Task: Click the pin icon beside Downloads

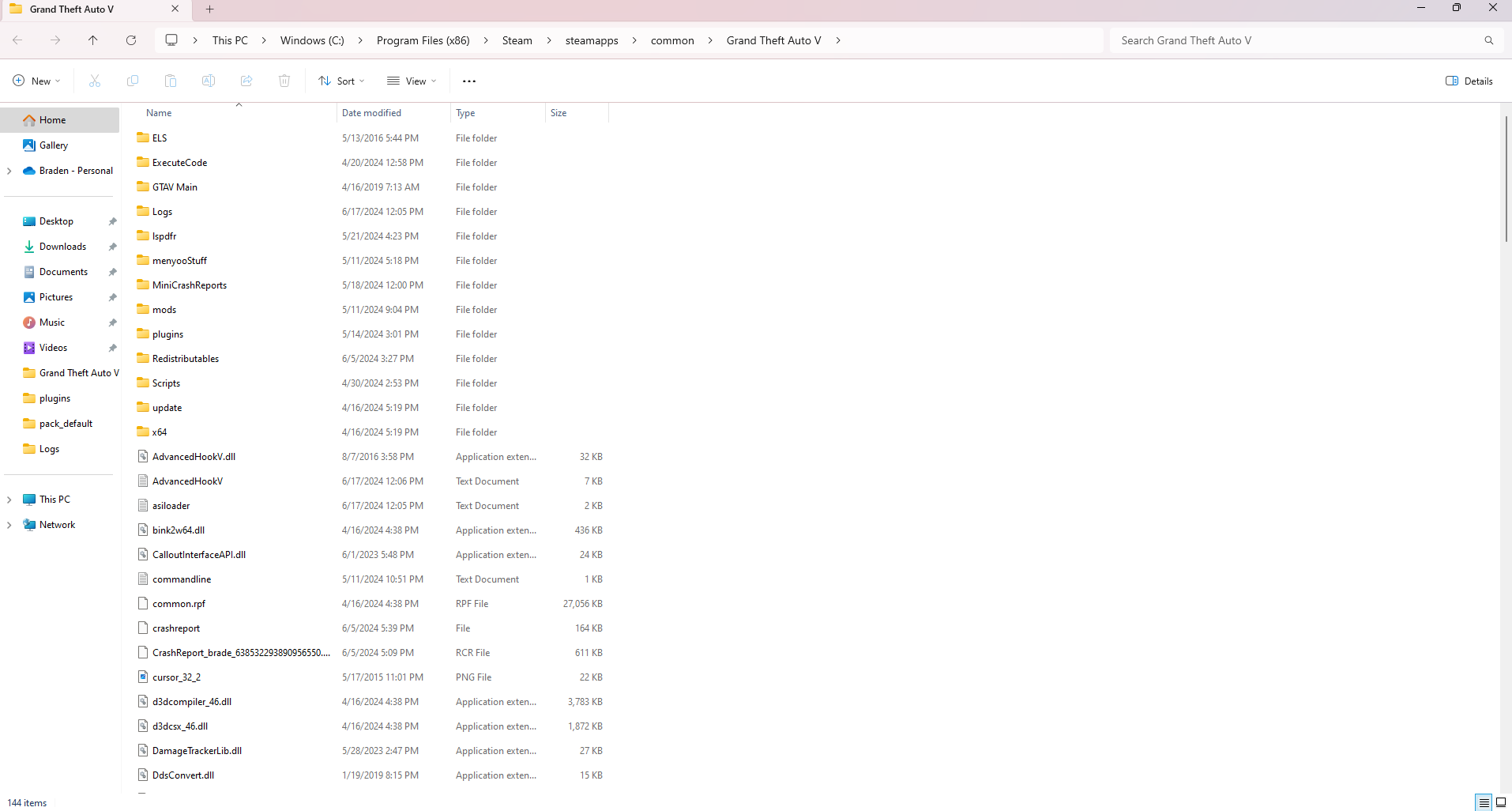Action: (x=113, y=247)
